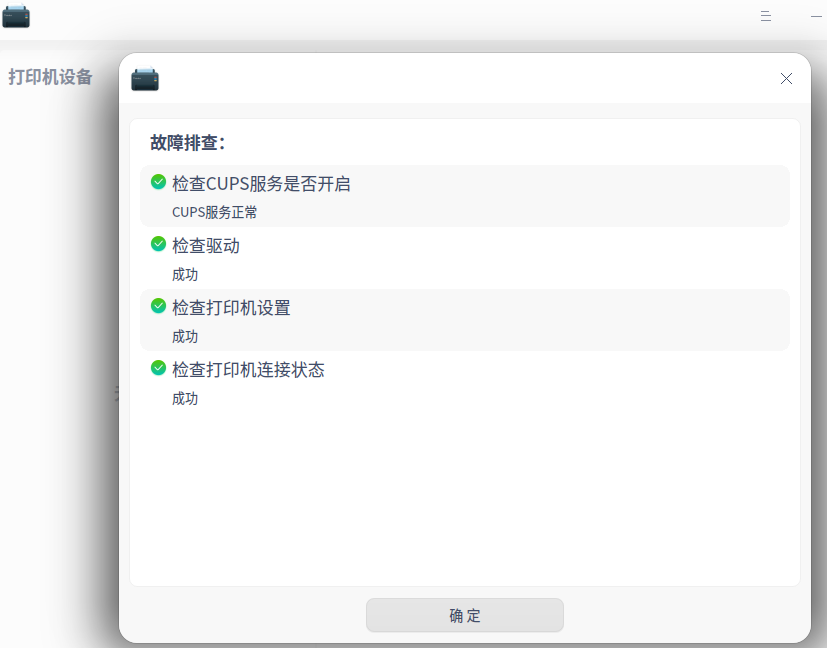The width and height of the screenshot is (827, 648).
Task: Click the green check beside 检查驱动
Action: click(158, 245)
